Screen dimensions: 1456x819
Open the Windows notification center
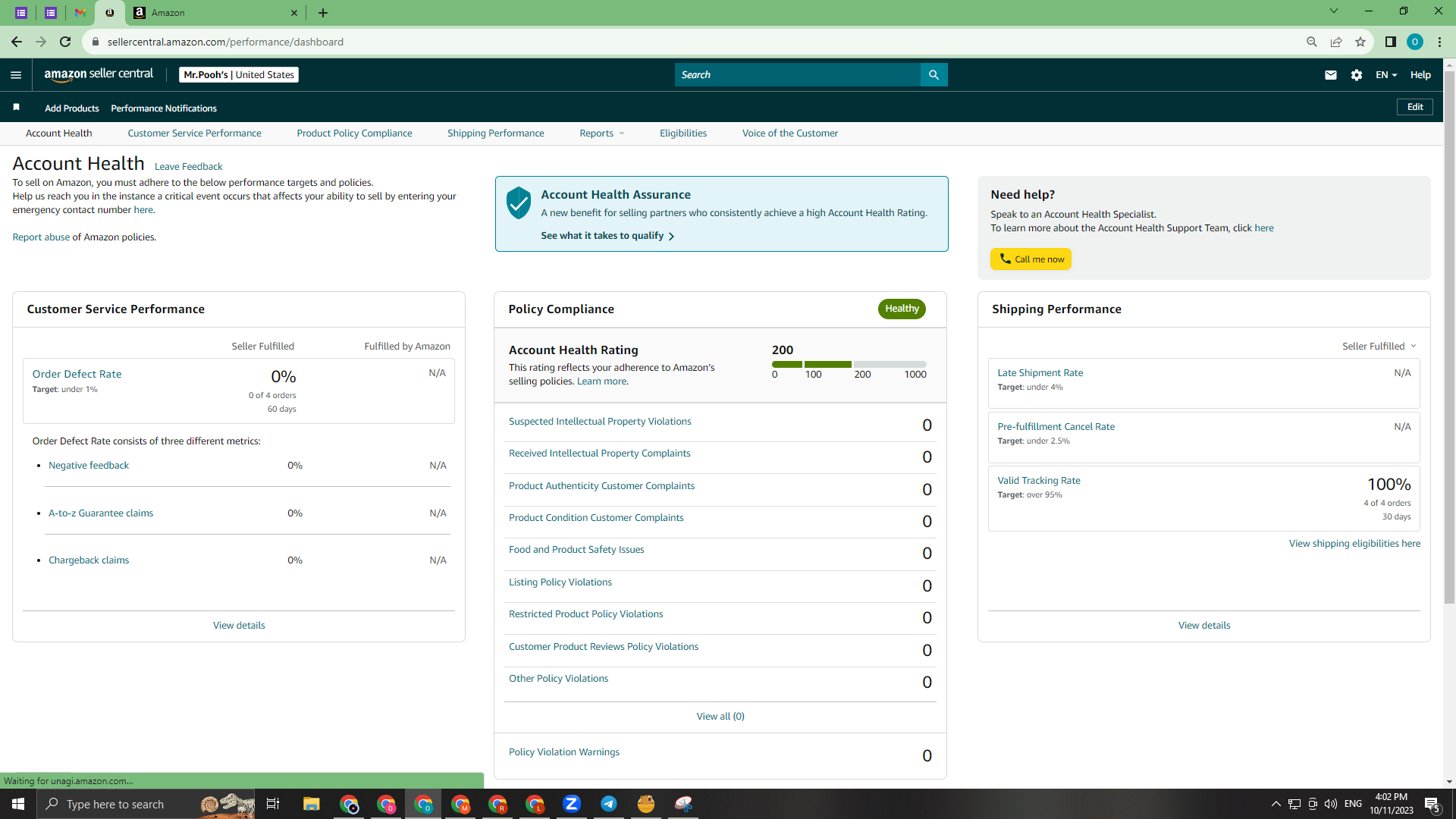(x=1432, y=804)
